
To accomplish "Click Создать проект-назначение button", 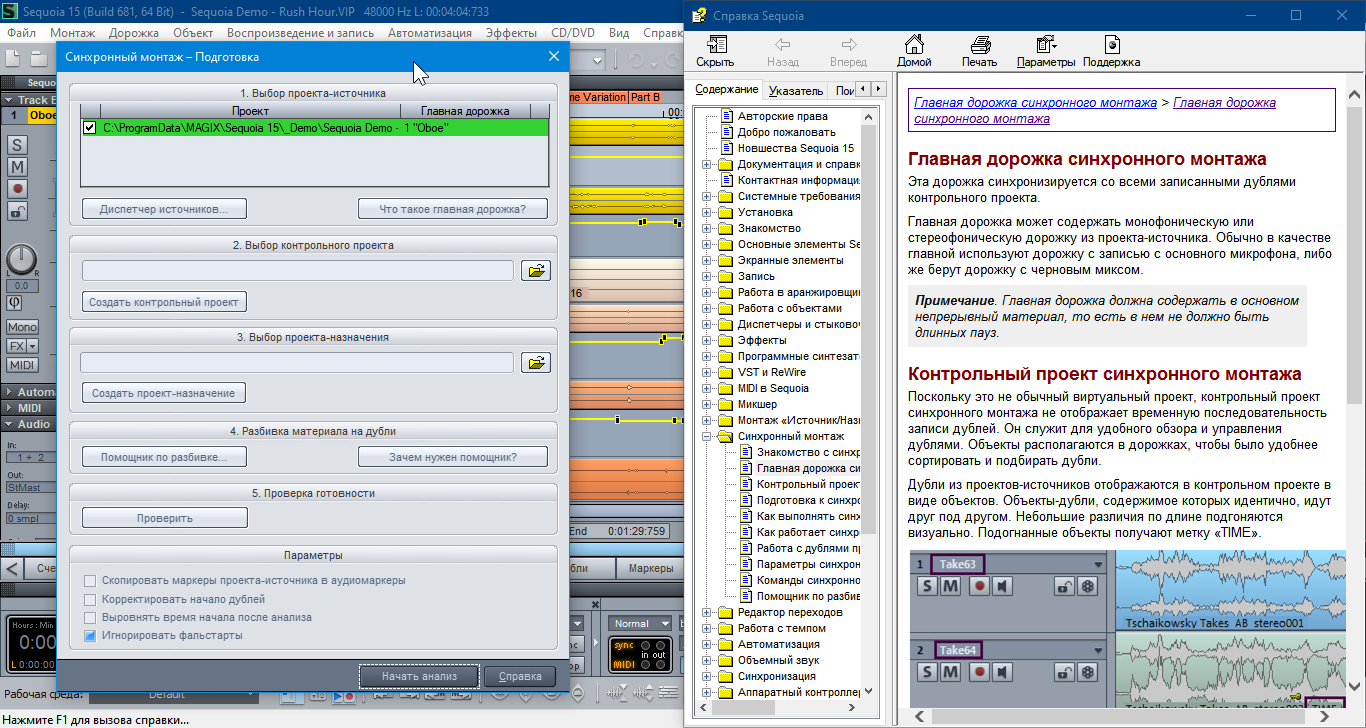I will pyautogui.click(x=164, y=393).
